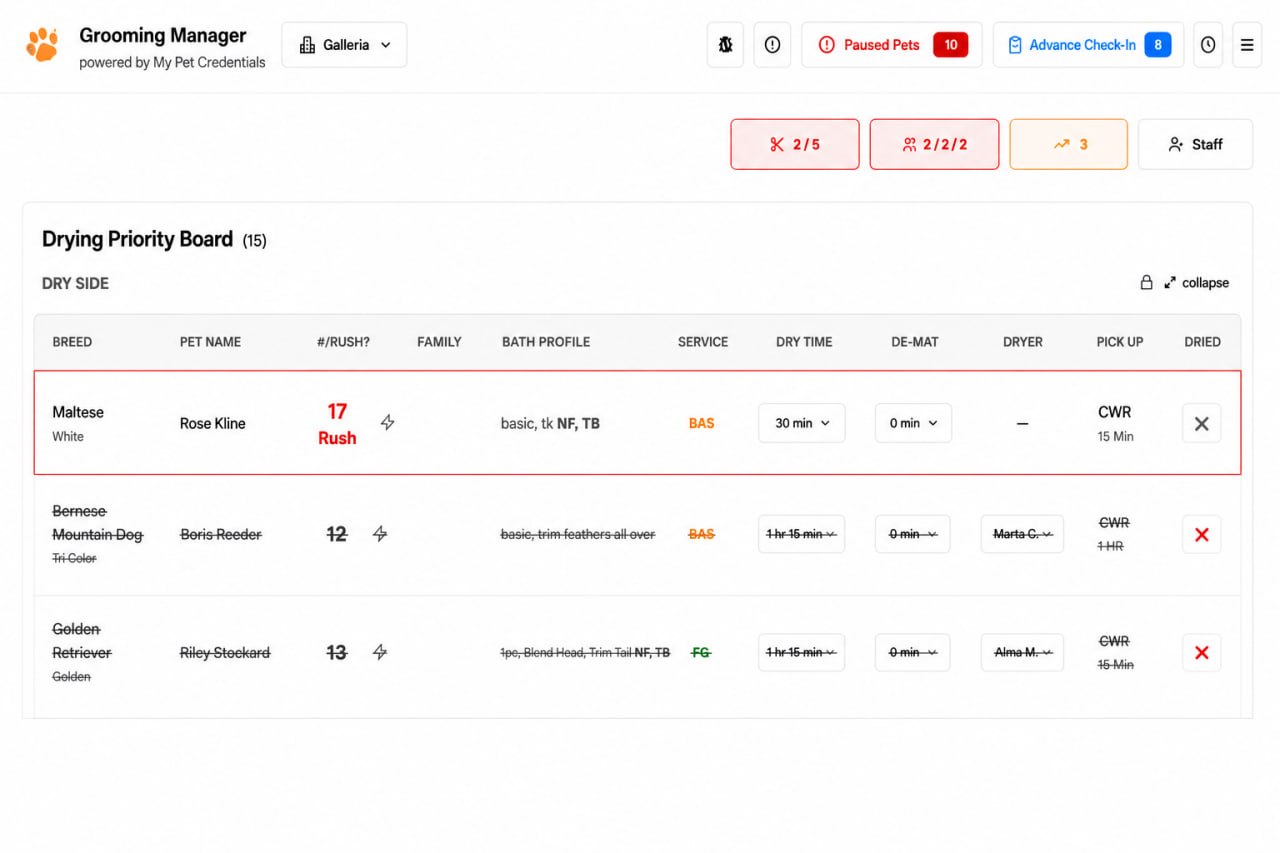Click the DRYER column header
Screen dimensions: 1280x853
point(1023,342)
